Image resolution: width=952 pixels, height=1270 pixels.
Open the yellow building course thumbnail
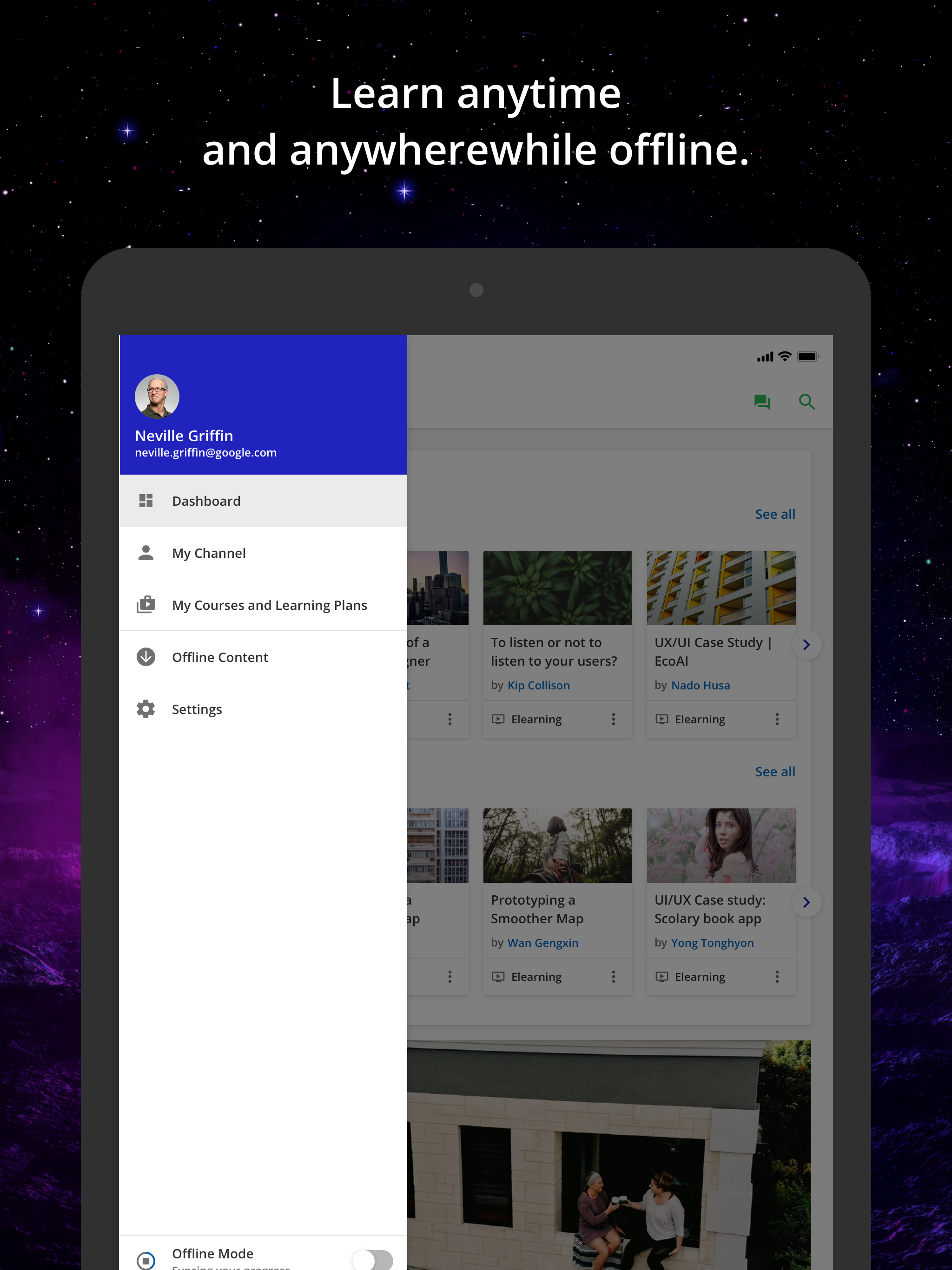[721, 588]
